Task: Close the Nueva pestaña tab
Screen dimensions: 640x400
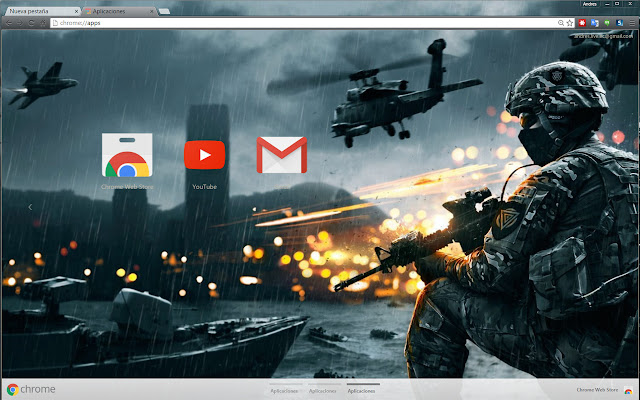Action: [76, 11]
